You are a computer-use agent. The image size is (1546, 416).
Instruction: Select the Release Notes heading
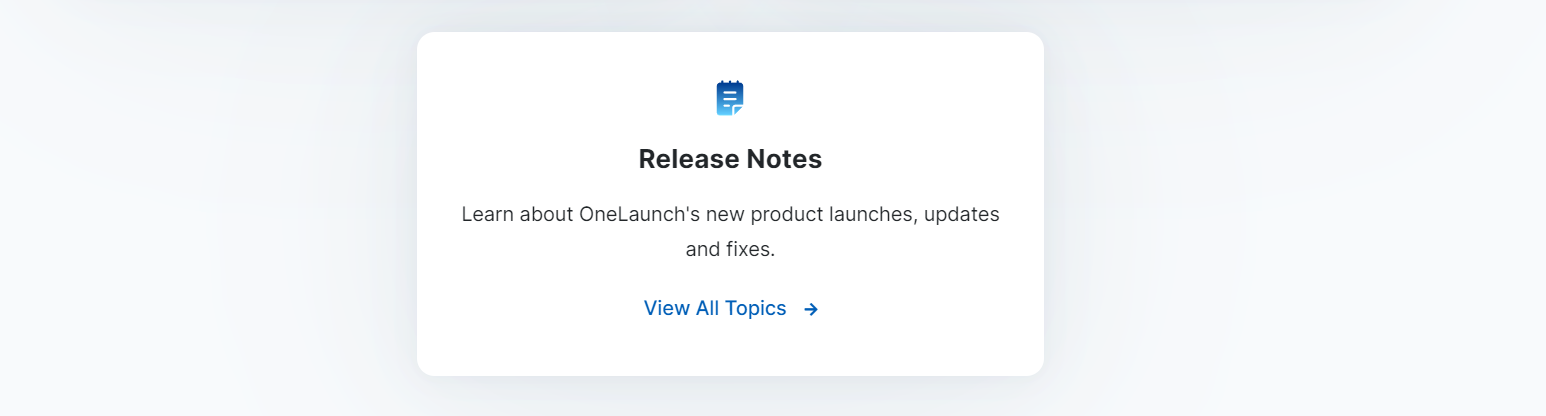pos(730,159)
